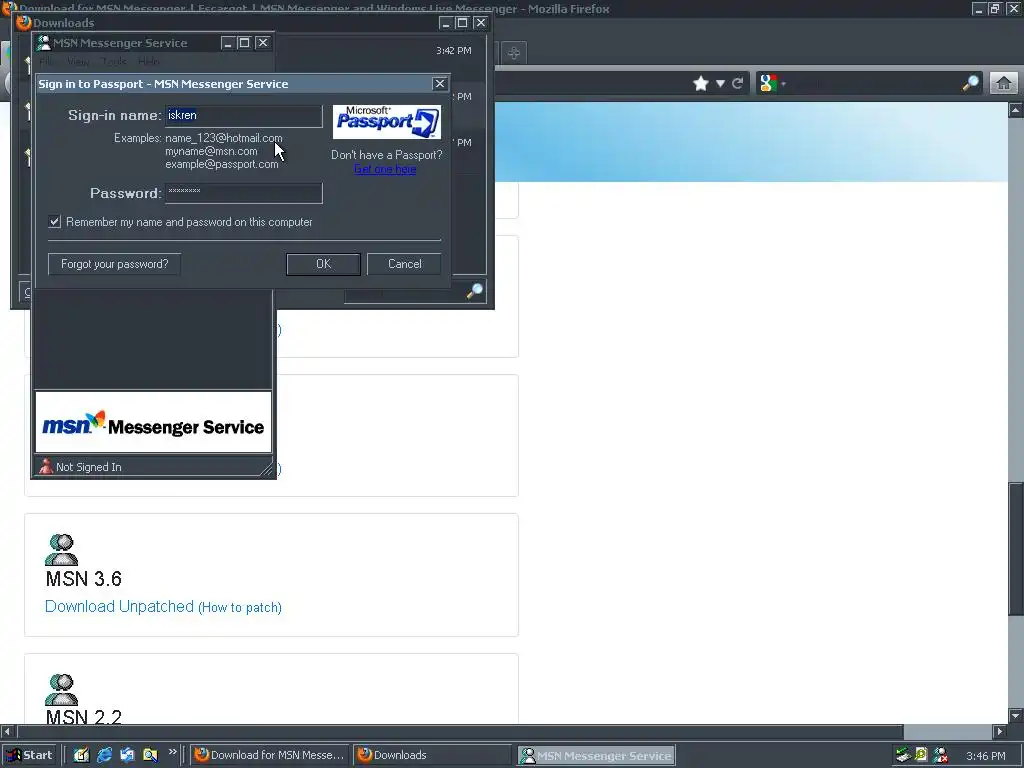Follow the Get one here link
Viewport: 1024px width, 768px height.
(385, 169)
